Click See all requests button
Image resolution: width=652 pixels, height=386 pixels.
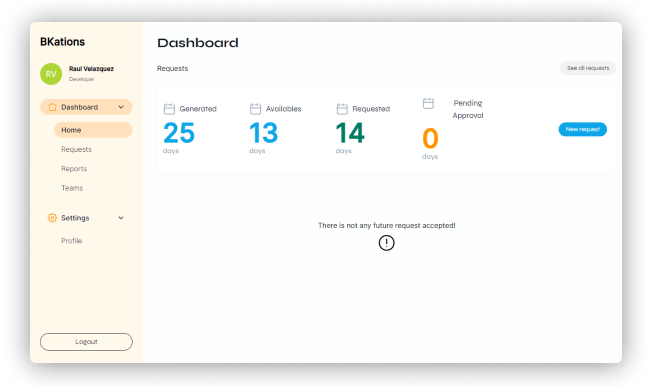[588, 68]
